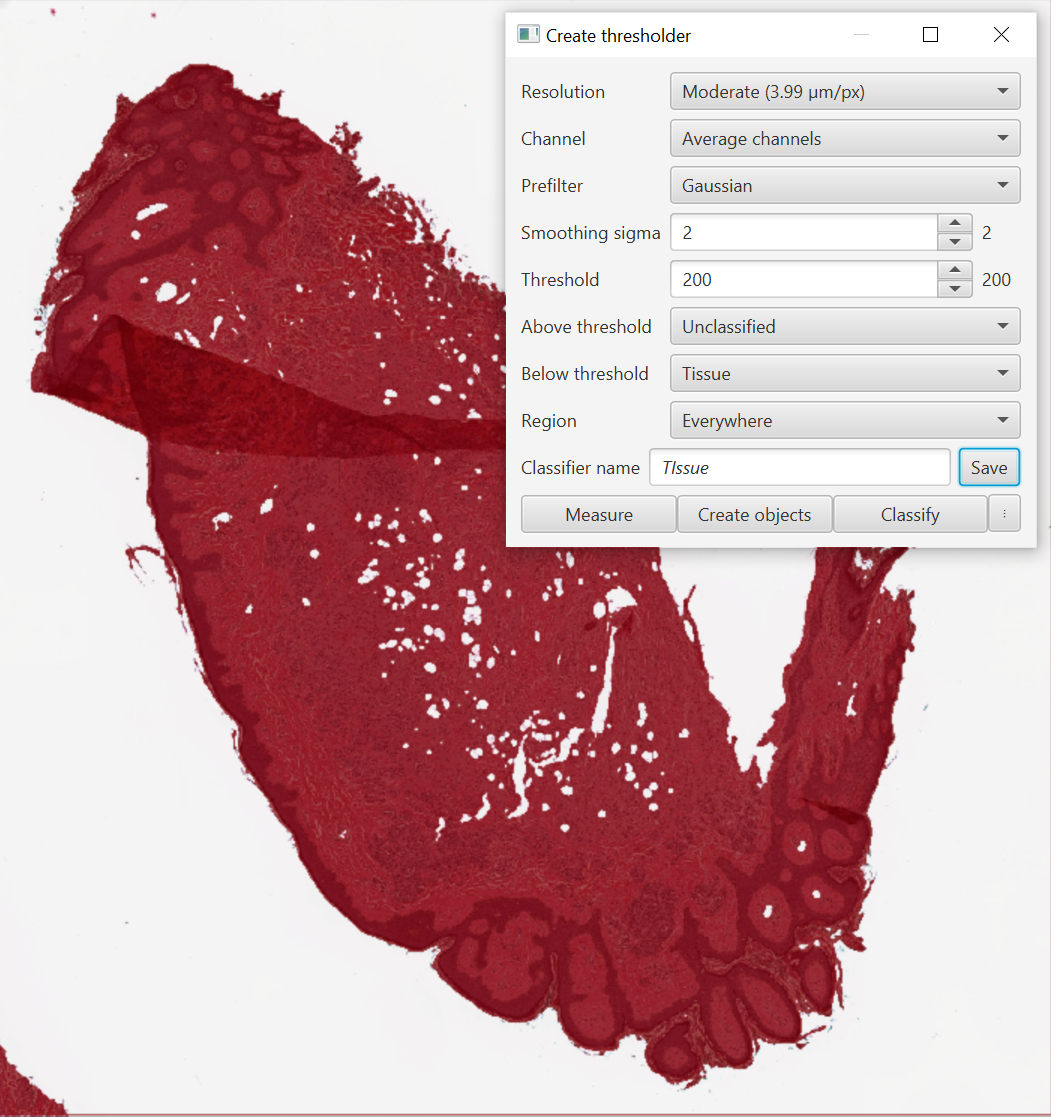1051x1117 pixels.
Task: Click the Above threshold label
Action: coord(586,326)
